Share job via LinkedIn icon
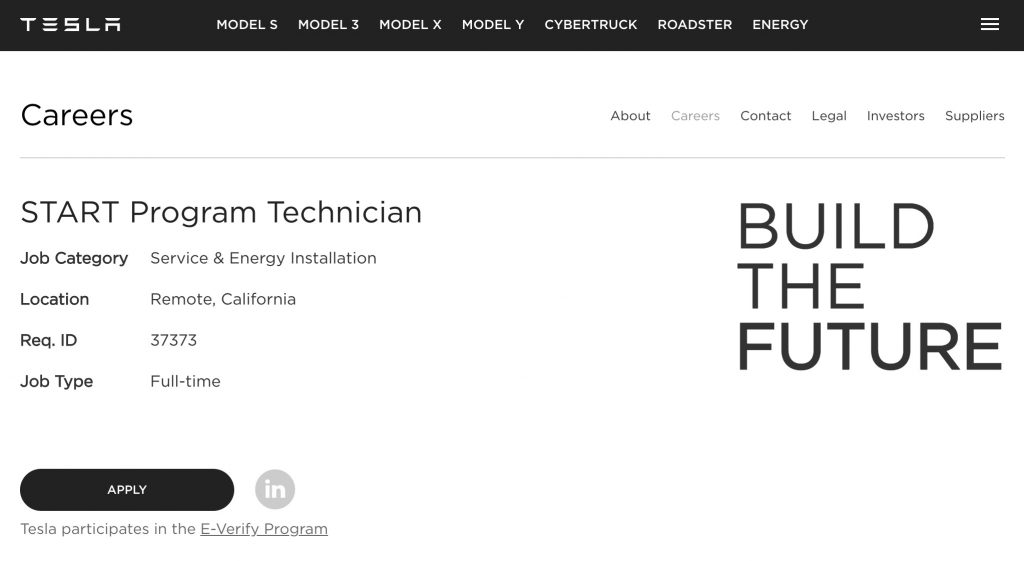 point(275,489)
